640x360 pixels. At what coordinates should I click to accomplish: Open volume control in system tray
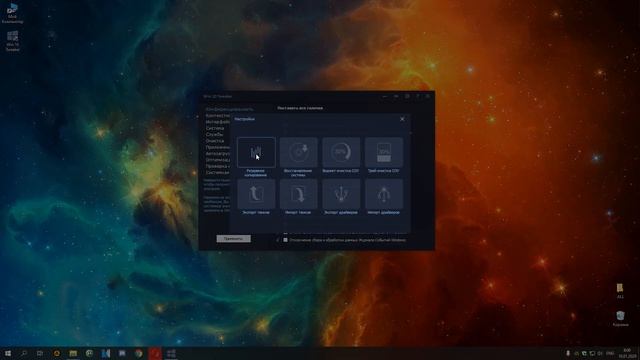pyautogui.click(x=600, y=353)
